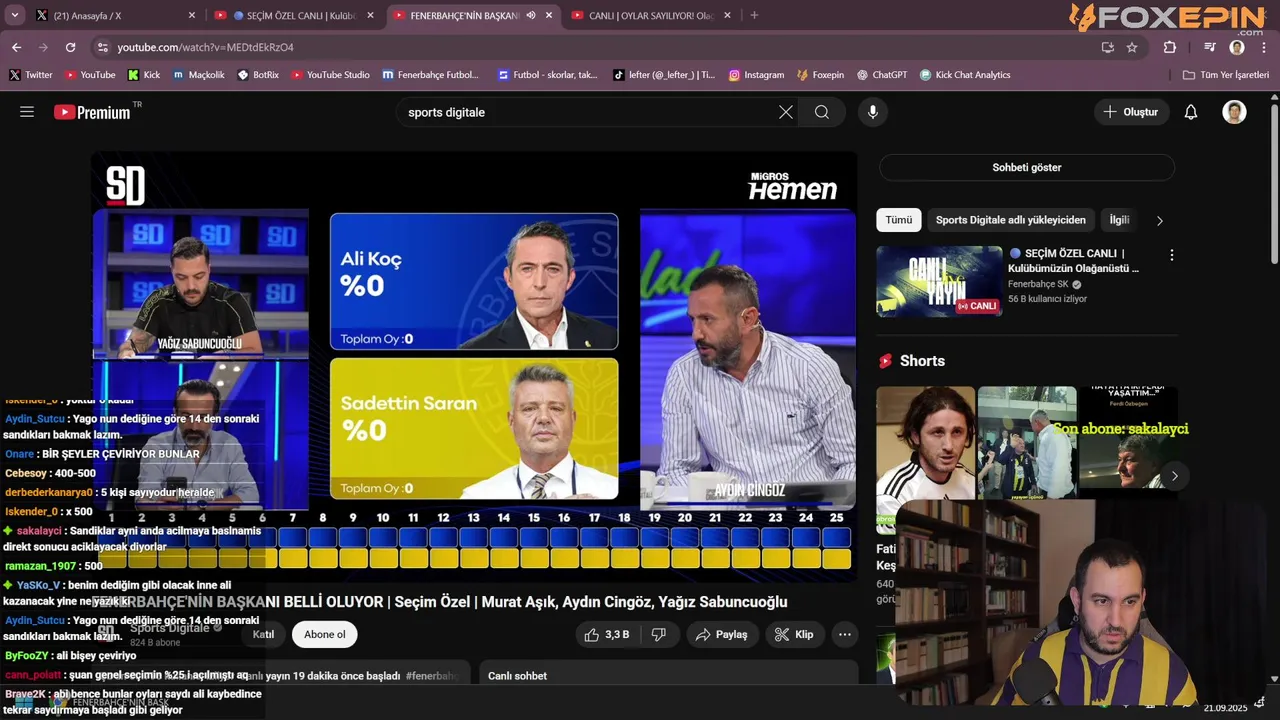Viewport: 1280px width, 720px height.
Task: Open lefter TikTok bookmark
Action: click(665, 75)
